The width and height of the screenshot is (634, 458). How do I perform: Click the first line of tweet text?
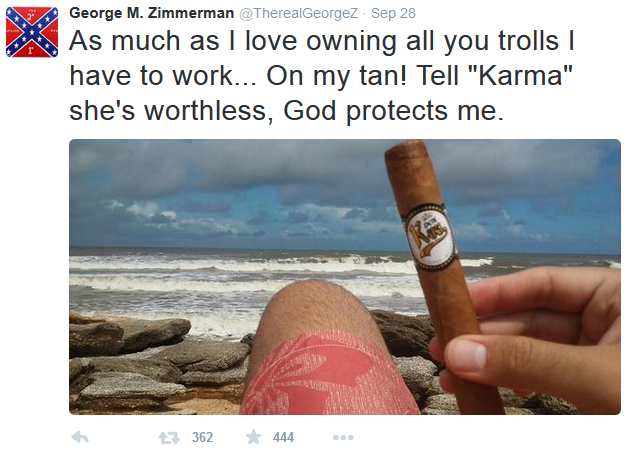point(322,41)
